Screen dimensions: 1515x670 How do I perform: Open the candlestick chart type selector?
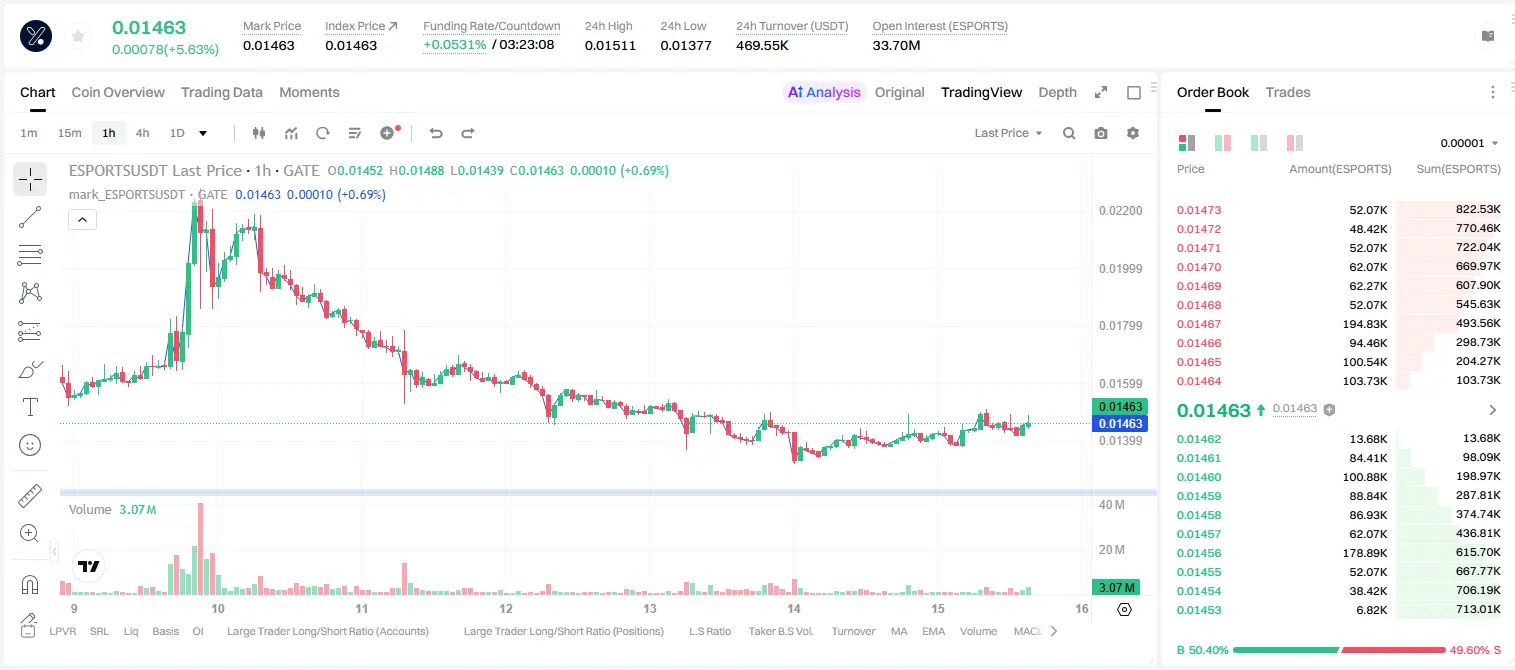[259, 133]
